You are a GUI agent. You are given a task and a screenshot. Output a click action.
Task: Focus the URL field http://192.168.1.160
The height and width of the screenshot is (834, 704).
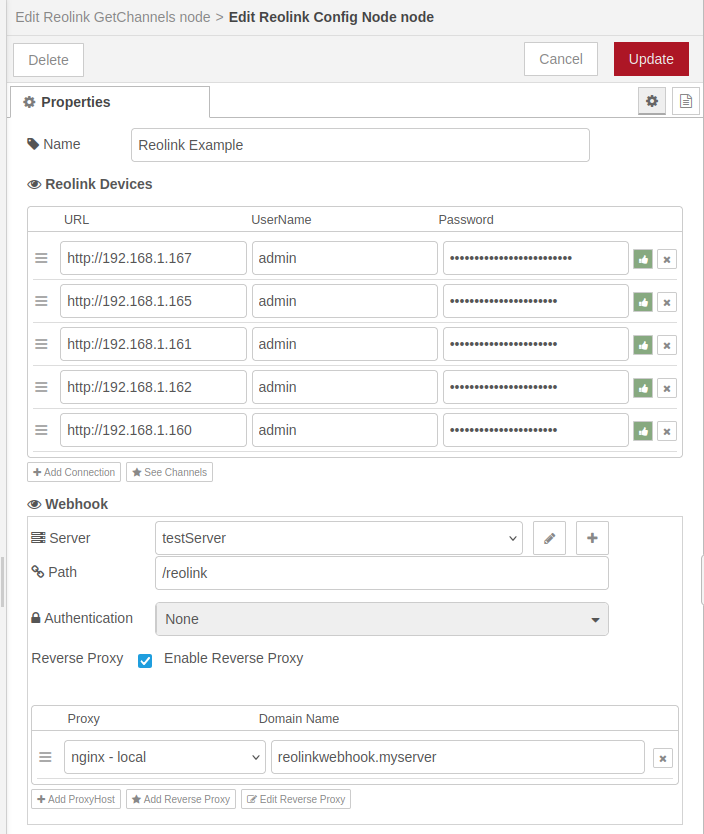click(153, 430)
